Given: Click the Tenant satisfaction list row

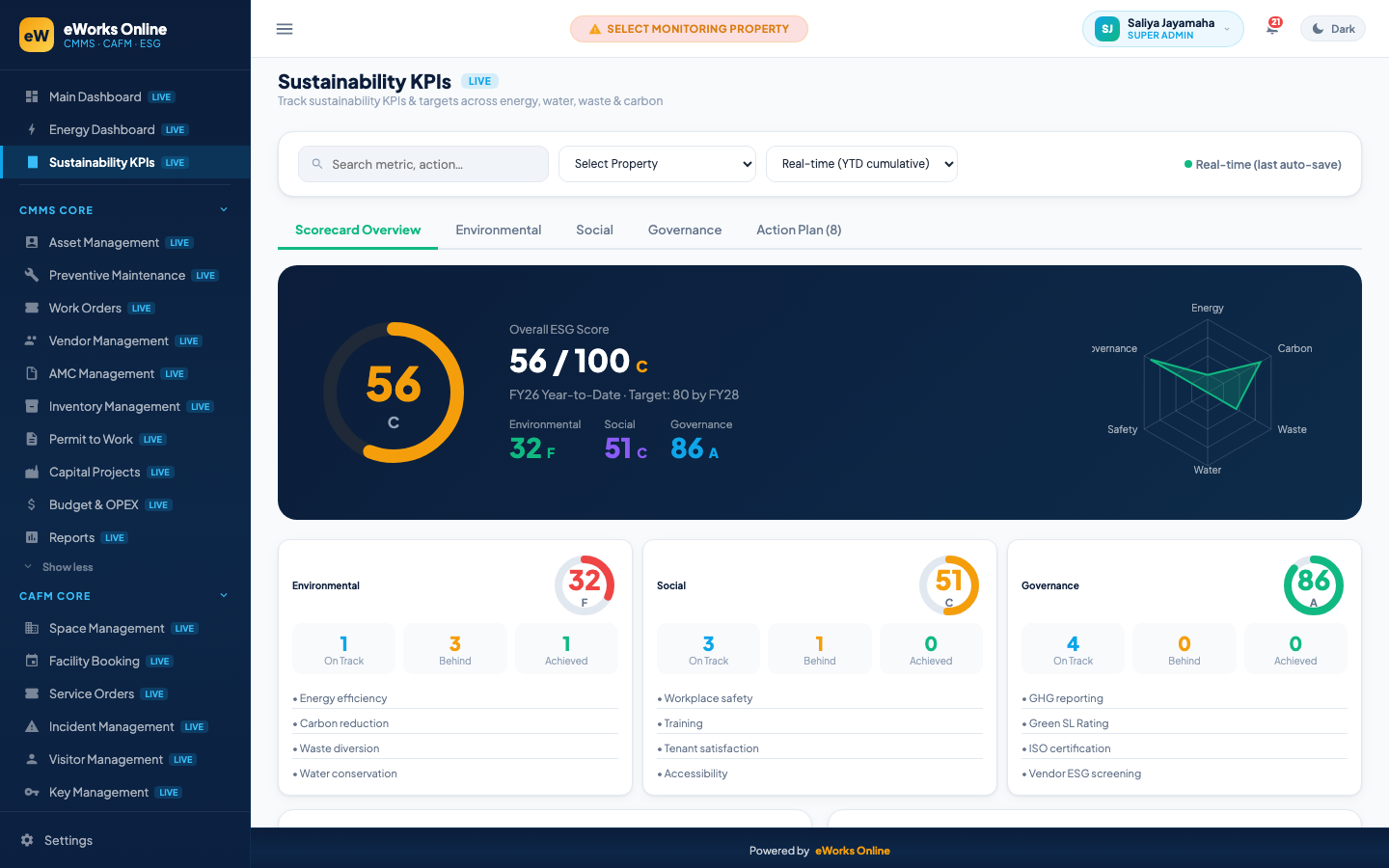Looking at the screenshot, I should coord(820,748).
